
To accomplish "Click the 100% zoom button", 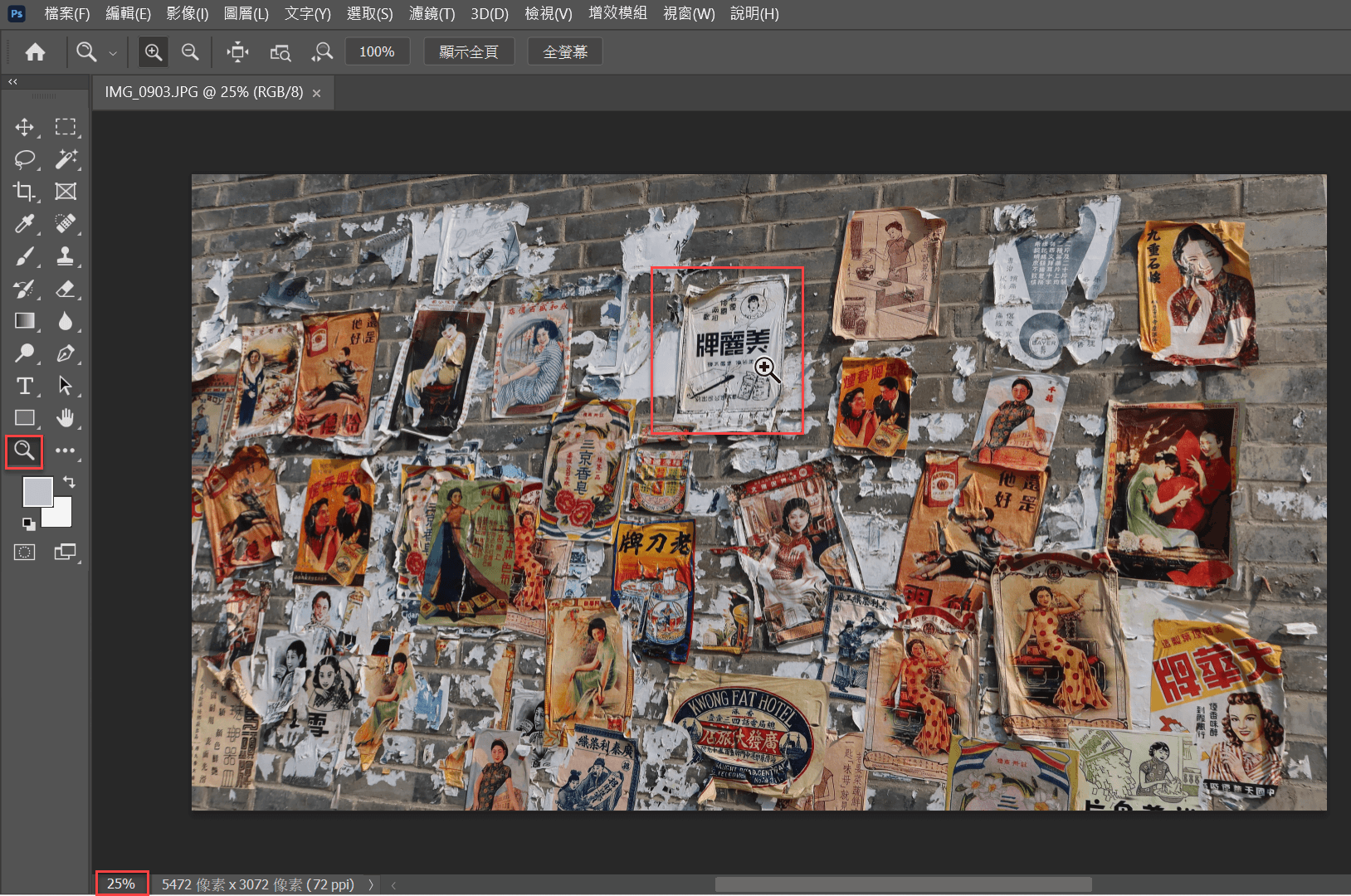I will click(x=377, y=51).
